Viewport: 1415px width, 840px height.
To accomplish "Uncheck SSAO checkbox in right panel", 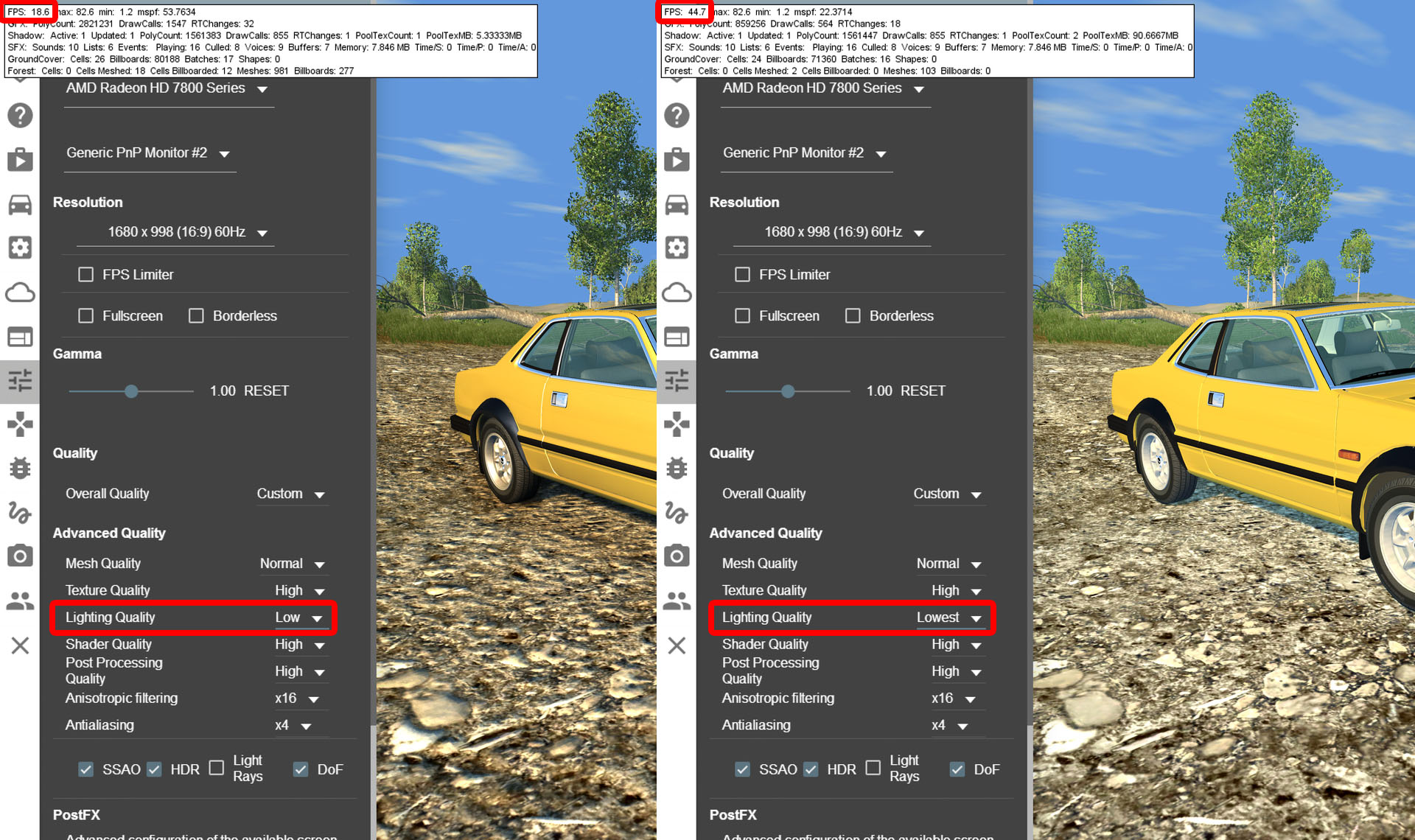I will click(x=742, y=769).
